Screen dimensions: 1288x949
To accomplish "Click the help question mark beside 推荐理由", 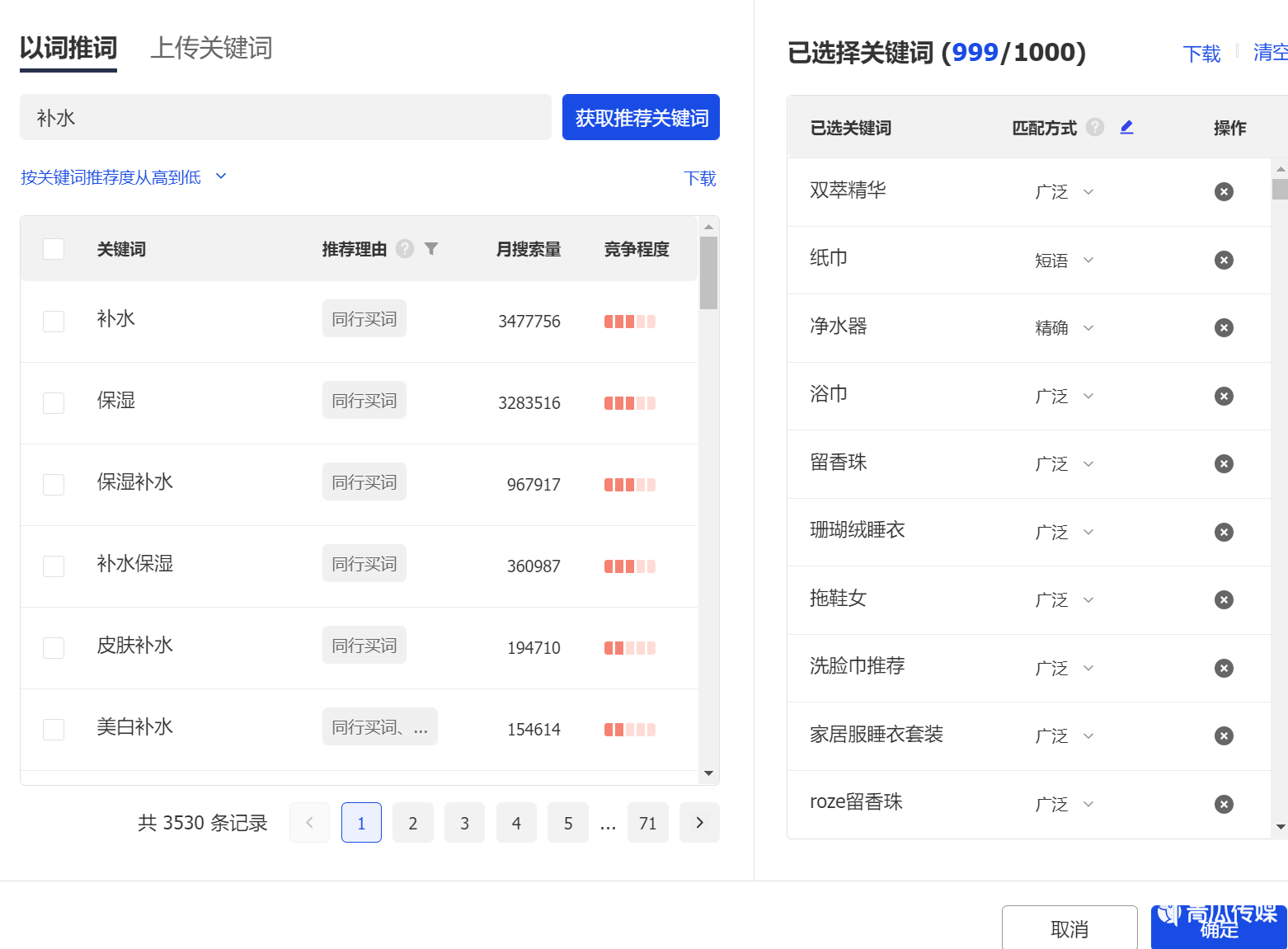I will 405,248.
